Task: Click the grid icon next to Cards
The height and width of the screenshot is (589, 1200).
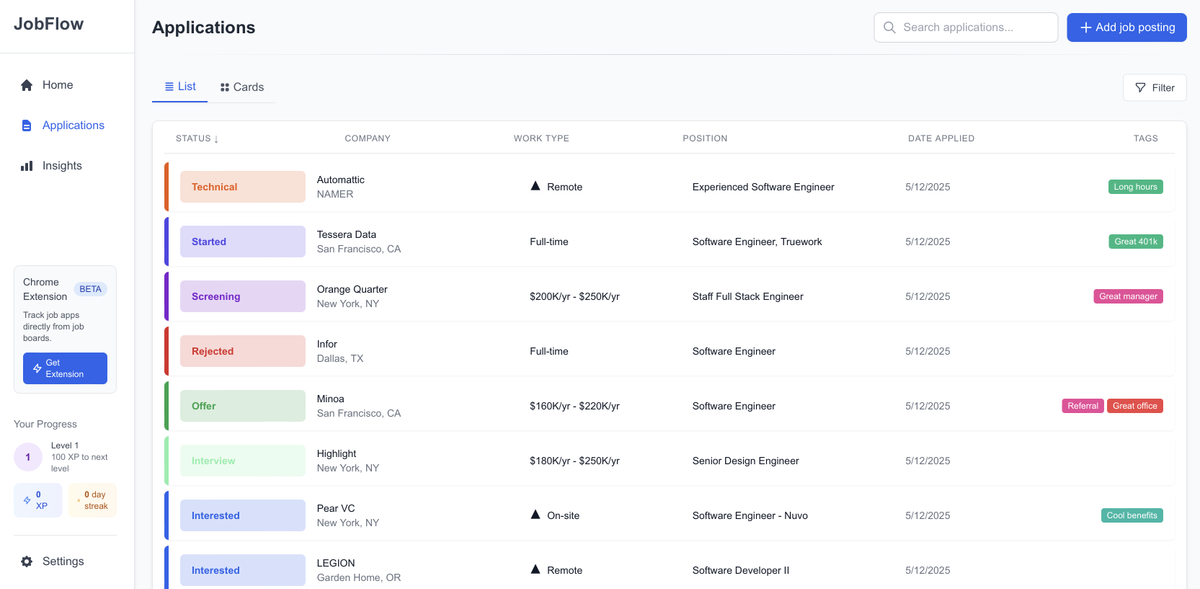Action: 223,87
